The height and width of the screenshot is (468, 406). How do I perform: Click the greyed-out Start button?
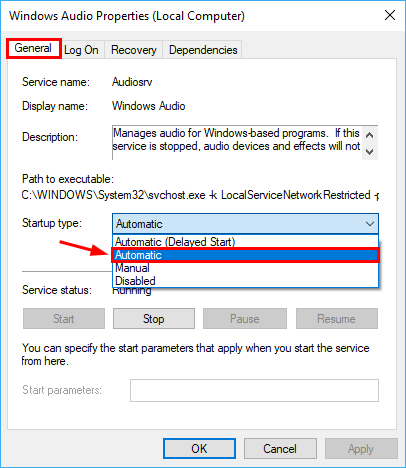pos(64,319)
